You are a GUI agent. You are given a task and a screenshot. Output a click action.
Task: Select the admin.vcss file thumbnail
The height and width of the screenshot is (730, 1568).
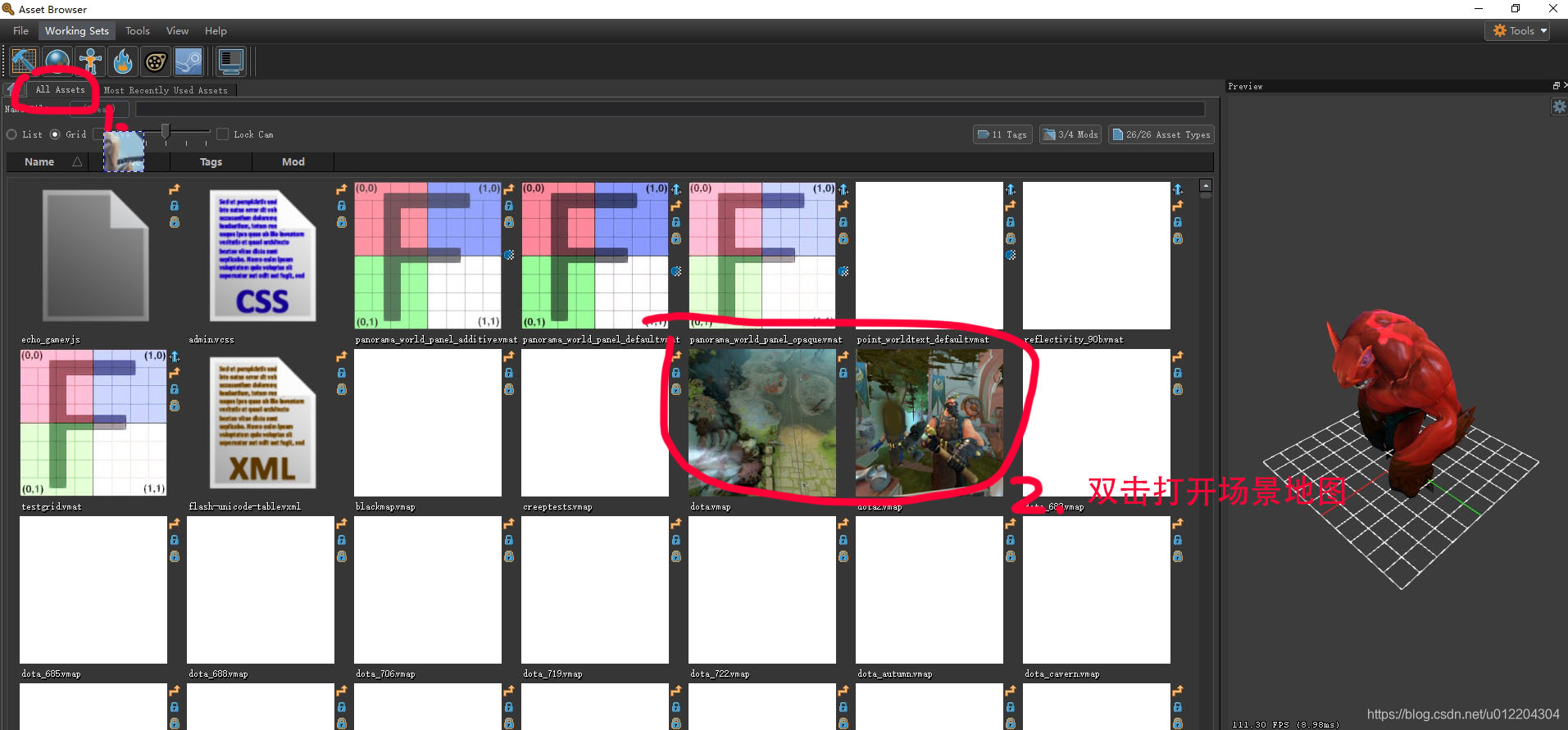pos(261,256)
